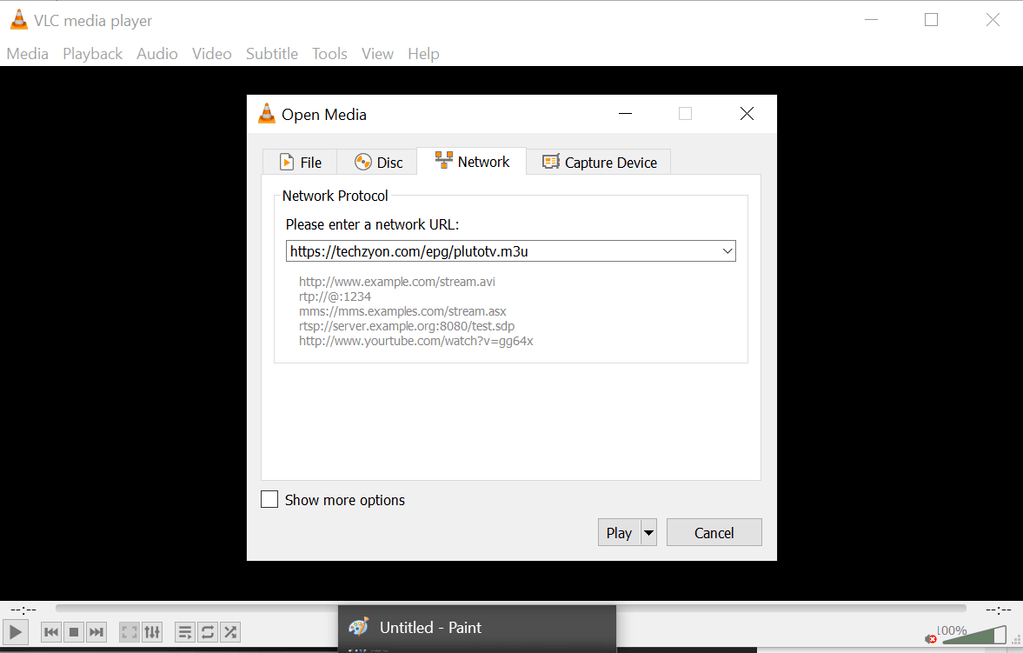Open the extended settings equalizer icon
1023x653 pixels.
(x=151, y=631)
